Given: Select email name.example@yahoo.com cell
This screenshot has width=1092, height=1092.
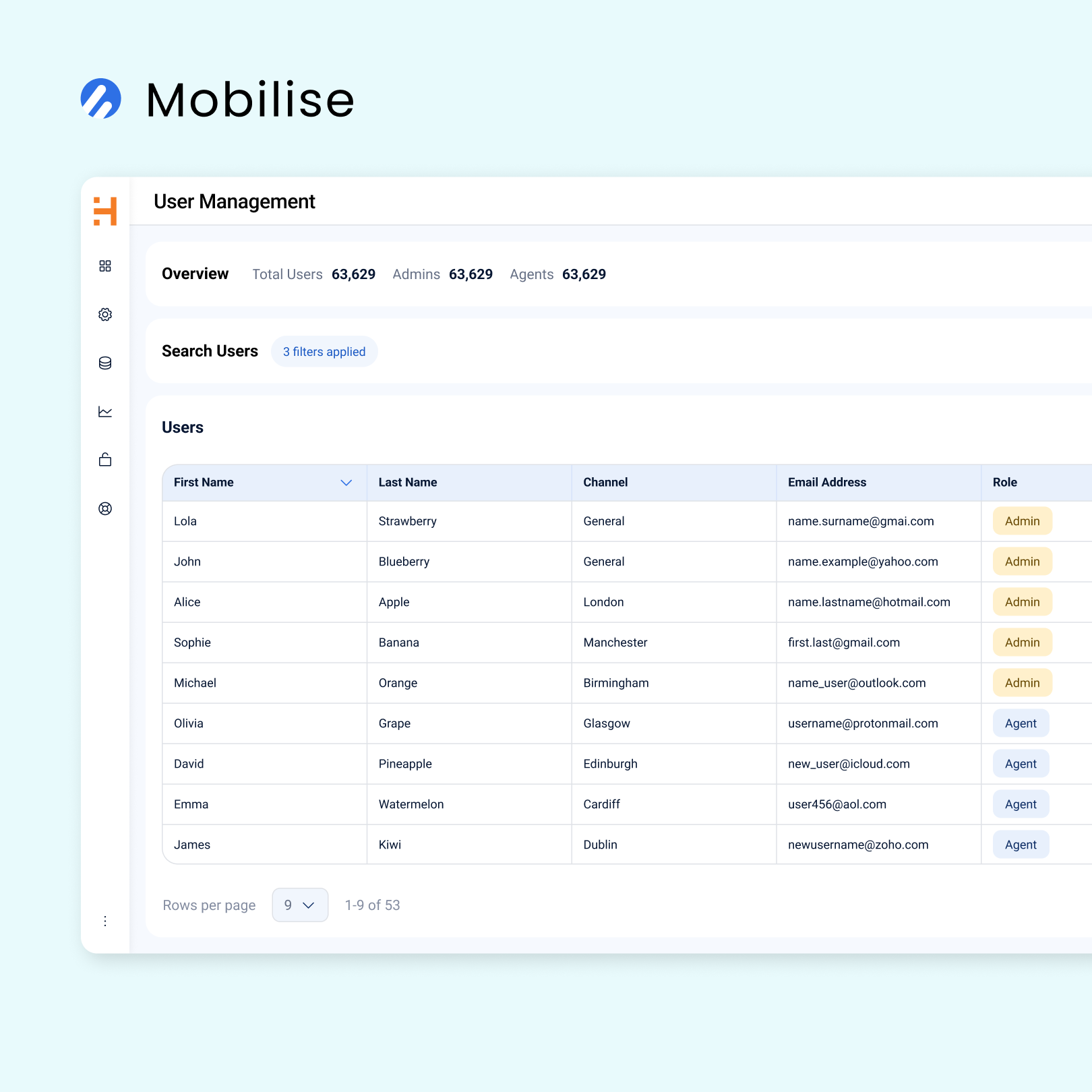Looking at the screenshot, I should click(863, 562).
